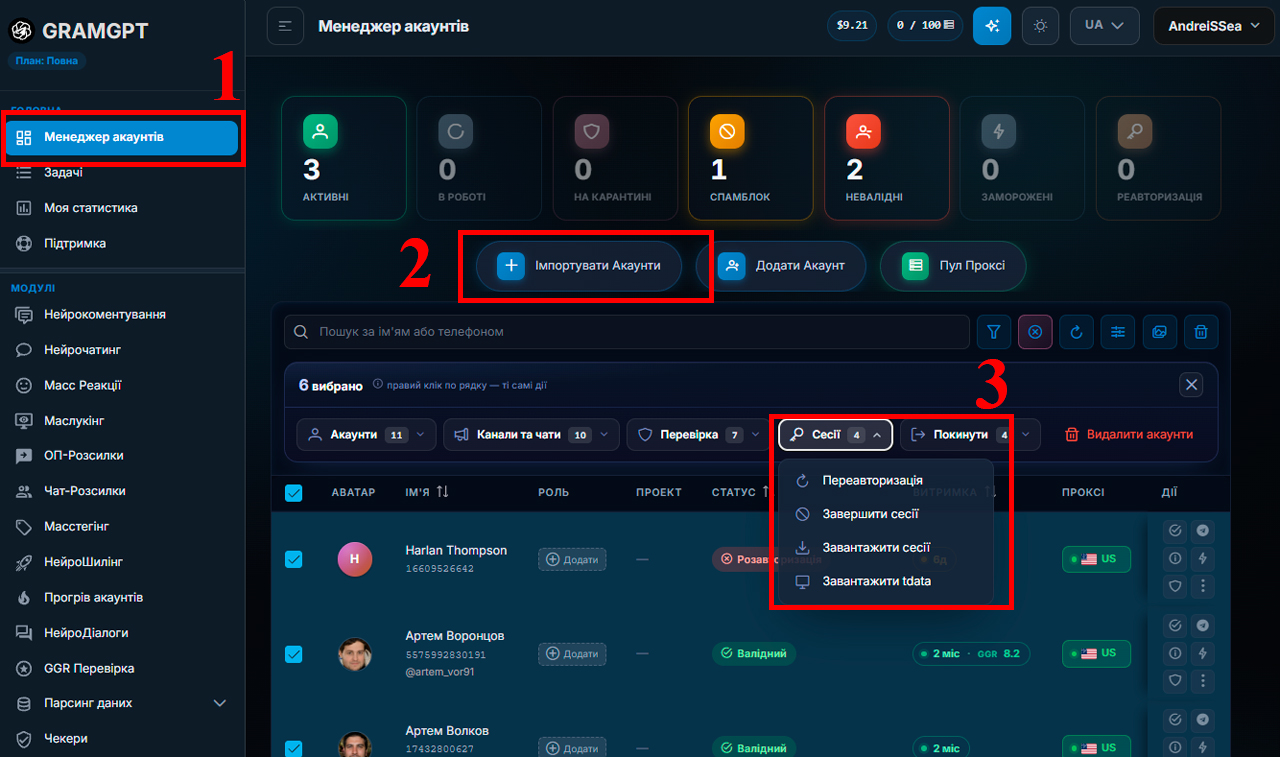The image size is (1280, 757).
Task: Open the Перевірка 7 dropdown
Action: pyautogui.click(x=699, y=435)
